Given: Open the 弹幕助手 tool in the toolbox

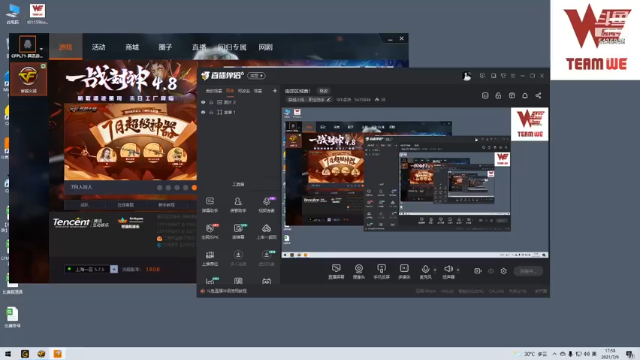Looking at the screenshot, I should [210, 204].
